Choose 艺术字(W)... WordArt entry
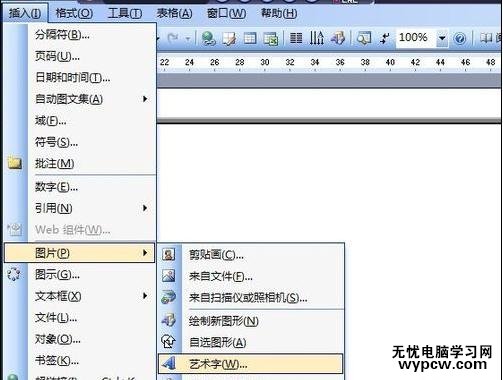 250,364
